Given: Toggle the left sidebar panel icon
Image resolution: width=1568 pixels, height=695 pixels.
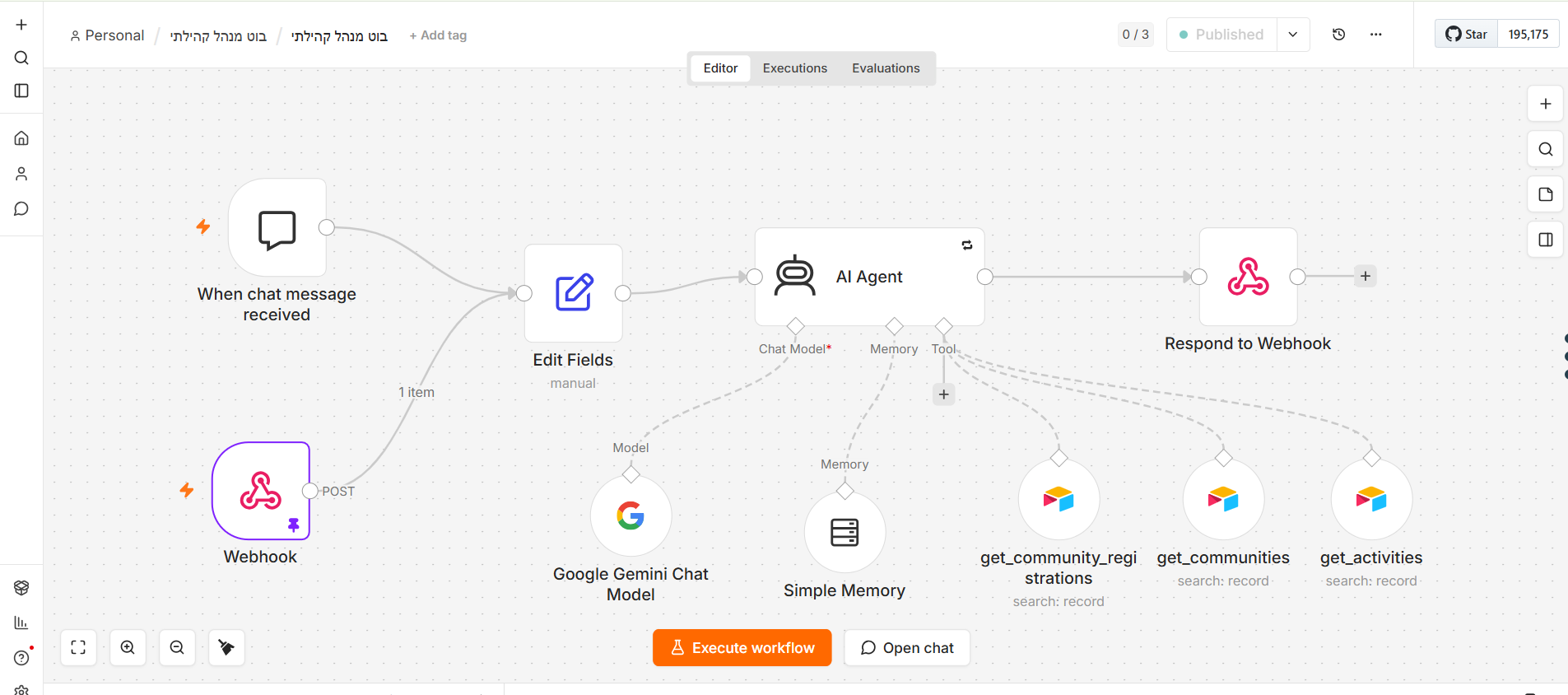Looking at the screenshot, I should coord(21,91).
